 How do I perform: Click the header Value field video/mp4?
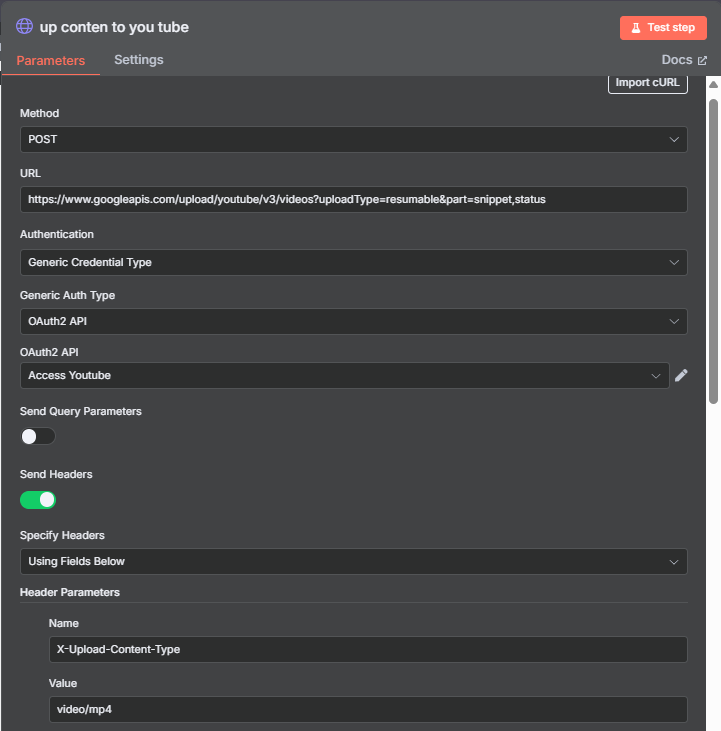[x=368, y=709]
